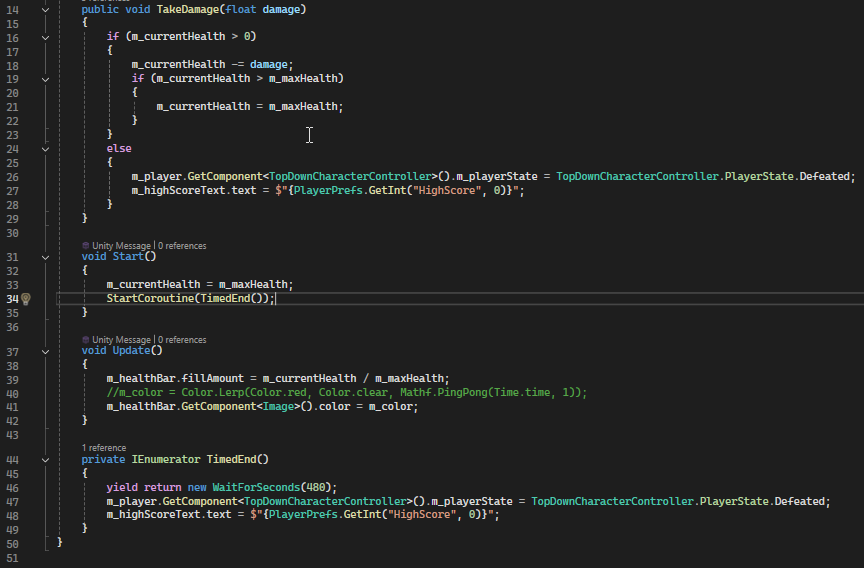Click the commented Color.Lerp line 40

(x=347, y=392)
